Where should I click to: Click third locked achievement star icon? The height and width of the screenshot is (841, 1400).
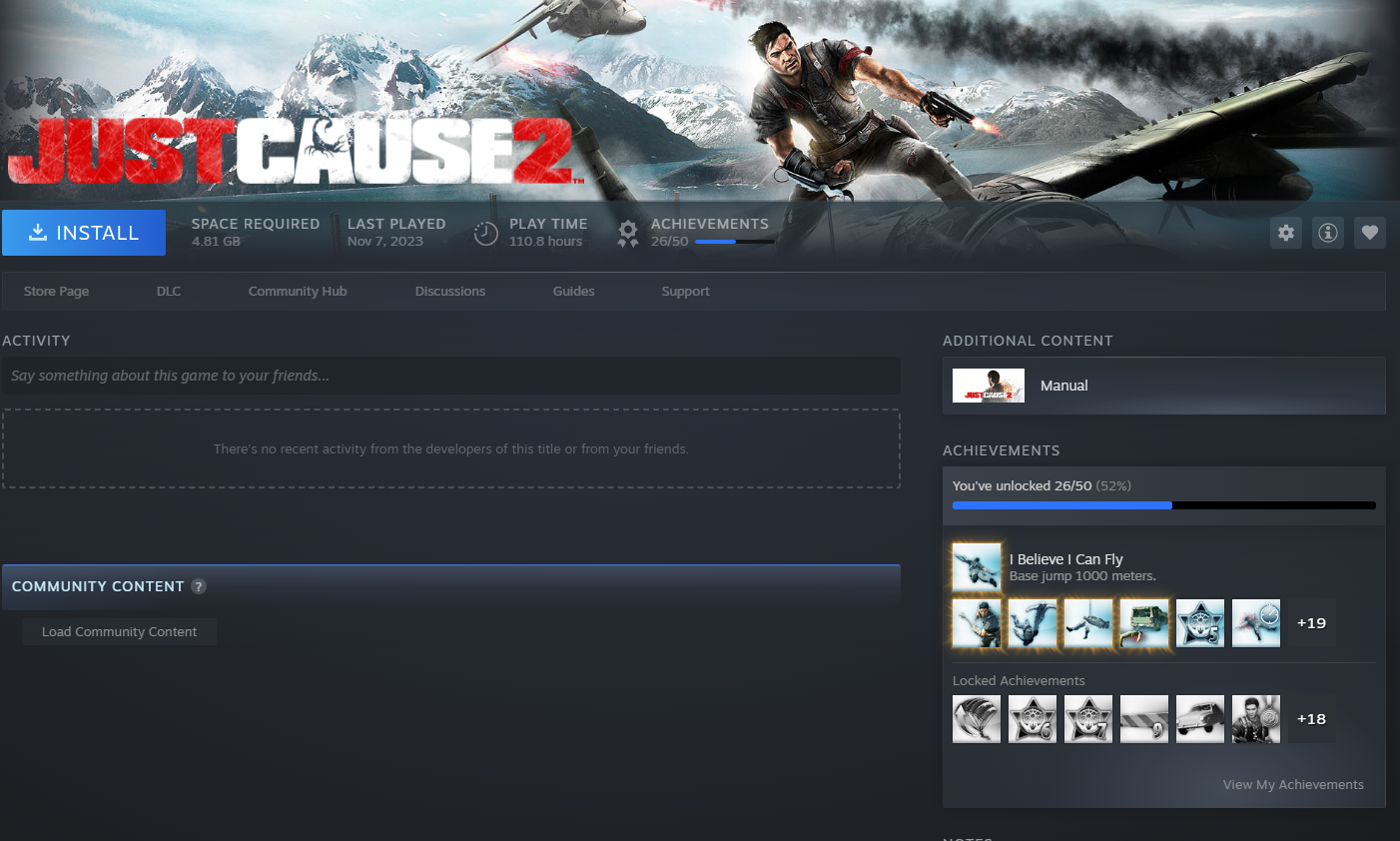coord(1088,719)
